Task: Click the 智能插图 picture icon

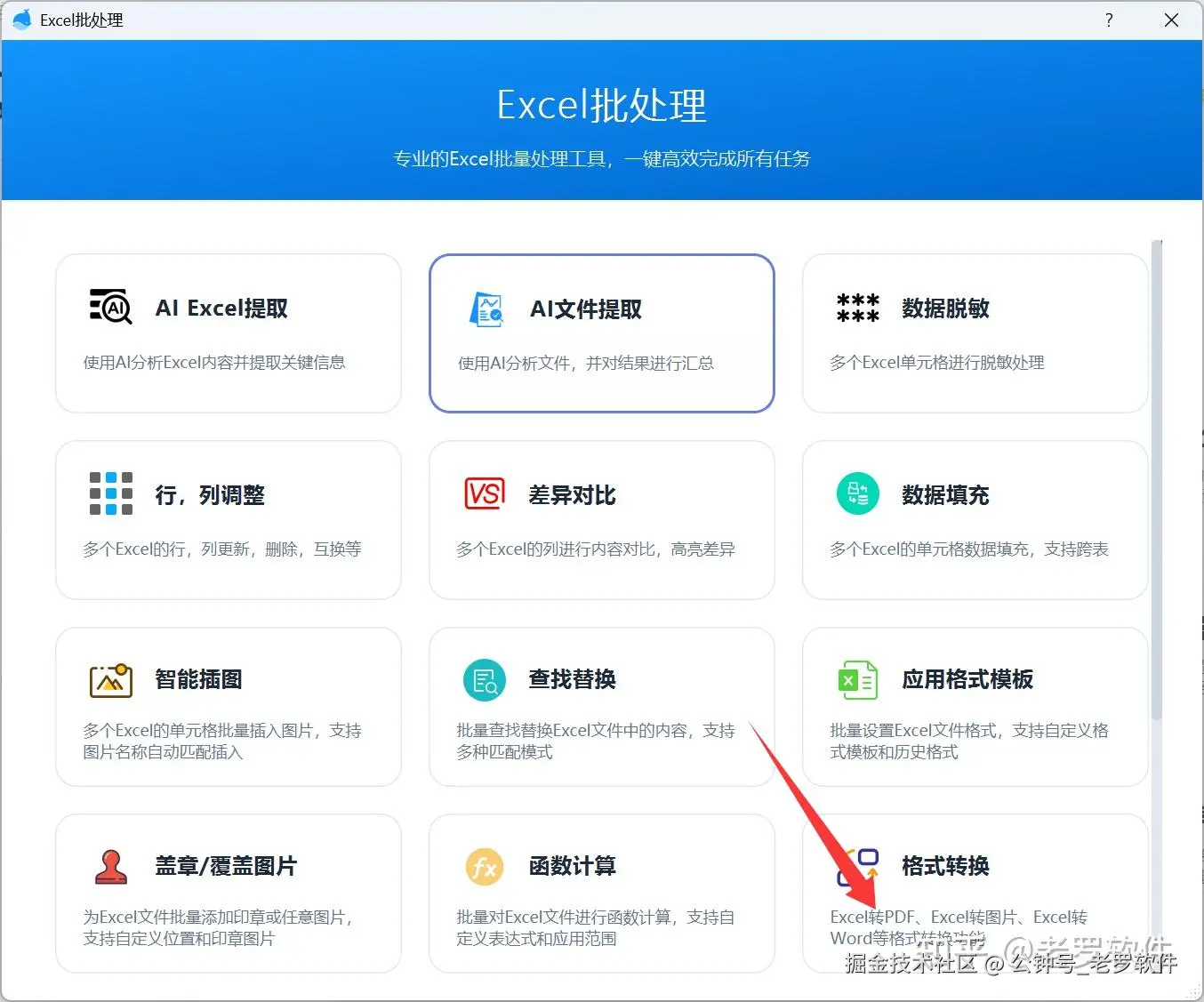Action: [x=110, y=680]
